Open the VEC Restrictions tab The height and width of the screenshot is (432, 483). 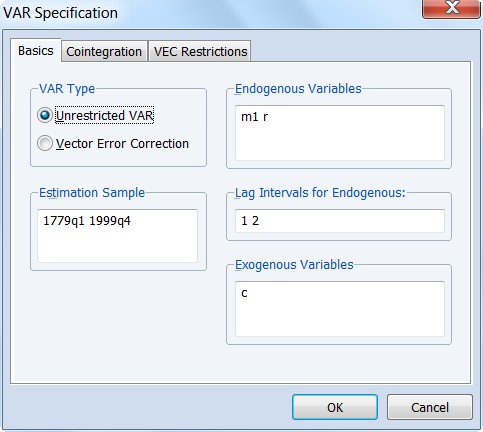tap(200, 51)
